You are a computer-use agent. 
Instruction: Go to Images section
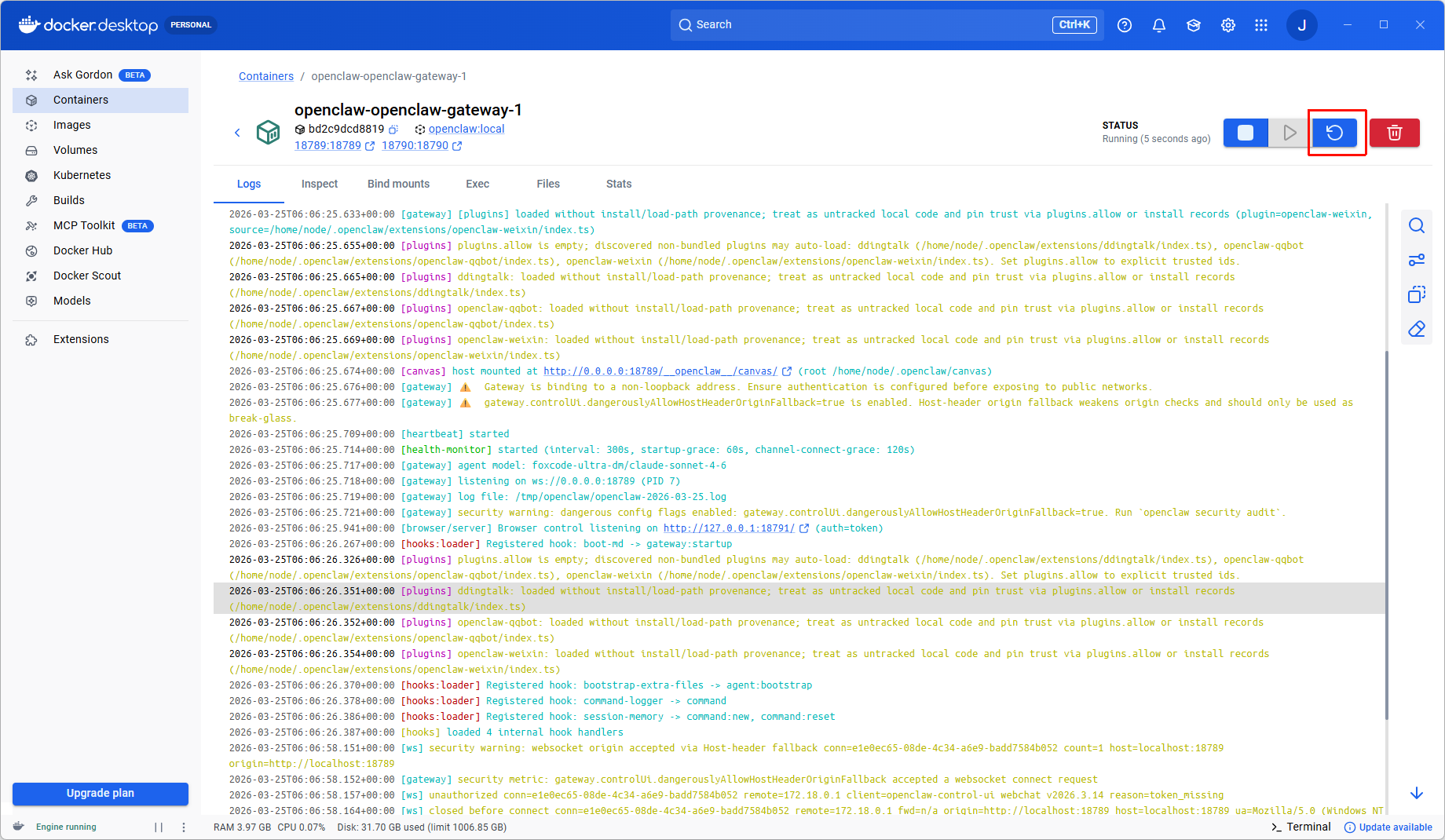tap(101, 125)
